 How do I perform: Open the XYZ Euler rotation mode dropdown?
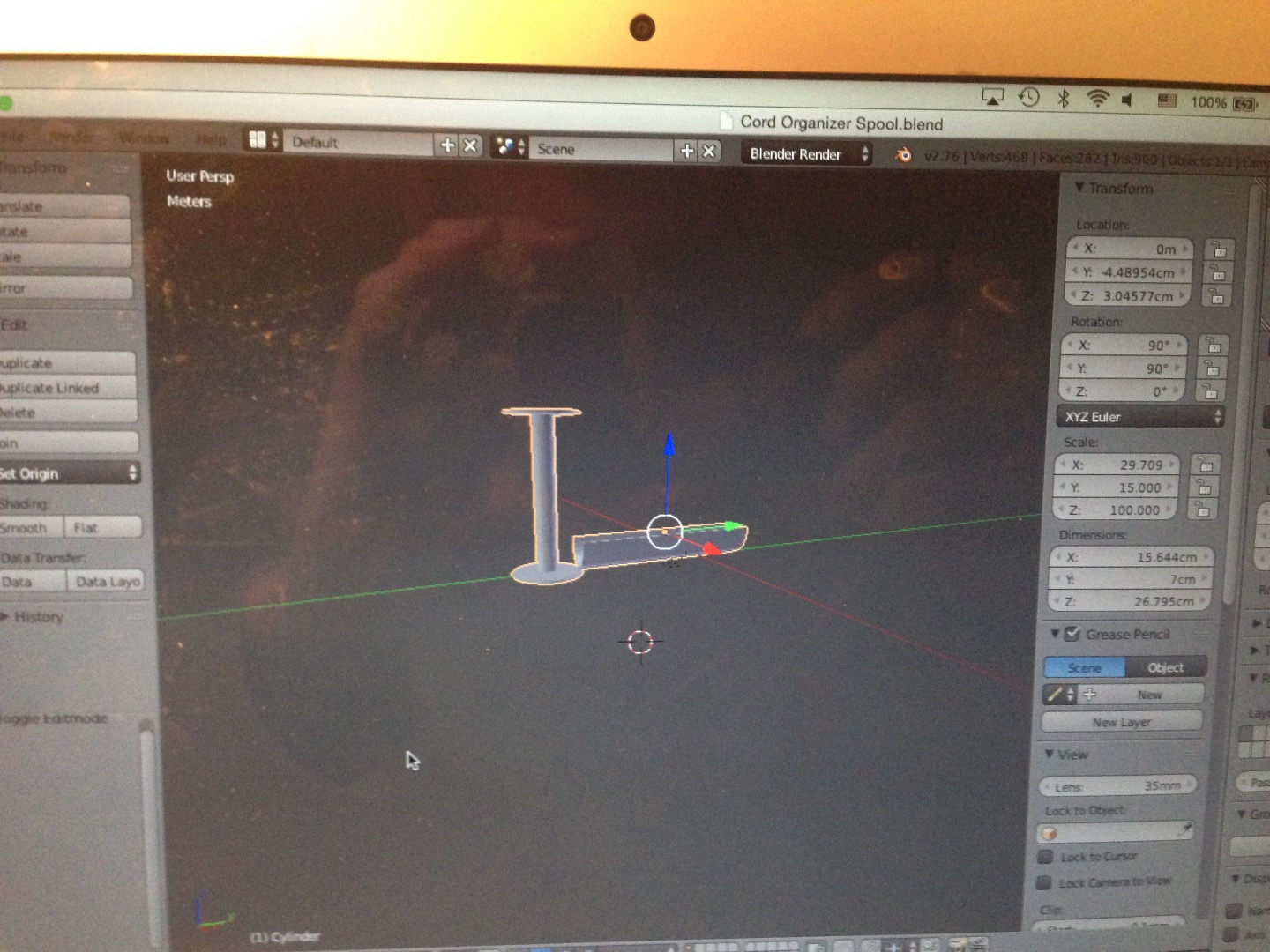[1140, 416]
